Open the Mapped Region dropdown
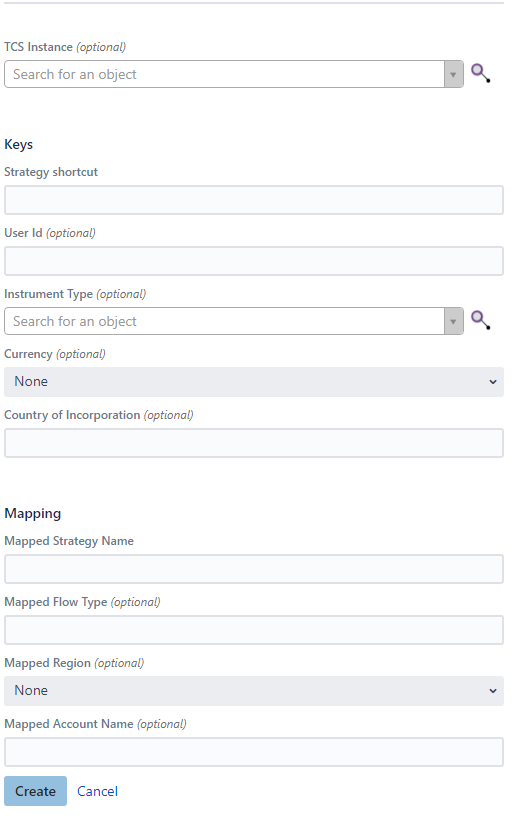This screenshot has height=828, width=526. 254,691
